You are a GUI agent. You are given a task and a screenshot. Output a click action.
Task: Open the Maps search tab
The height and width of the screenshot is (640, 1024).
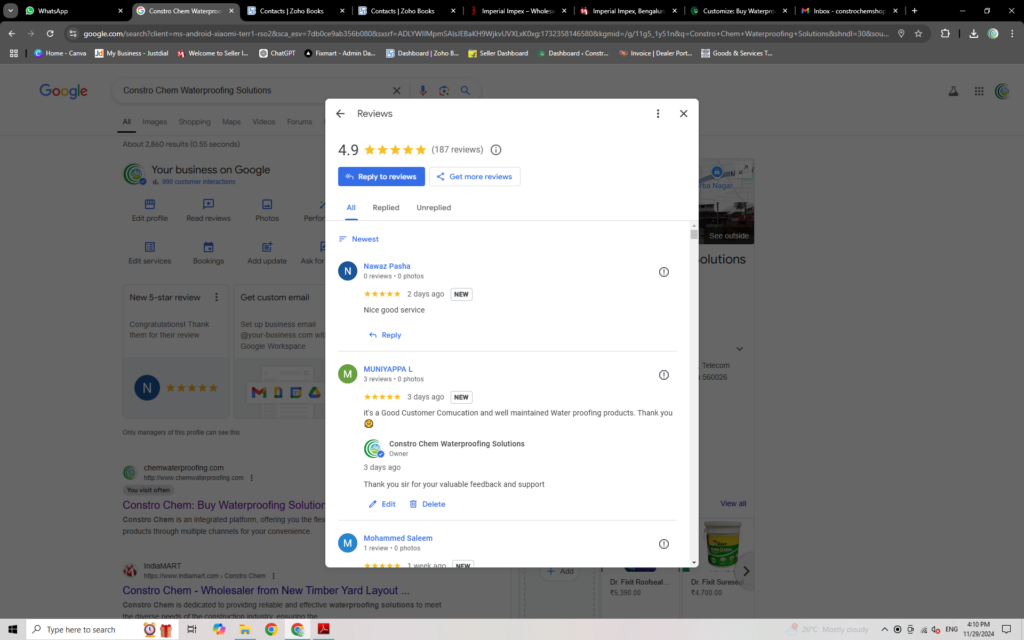(x=231, y=122)
